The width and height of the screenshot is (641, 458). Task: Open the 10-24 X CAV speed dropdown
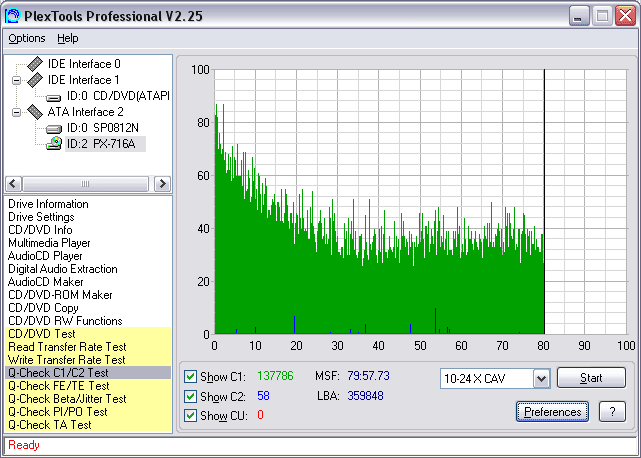tap(541, 379)
